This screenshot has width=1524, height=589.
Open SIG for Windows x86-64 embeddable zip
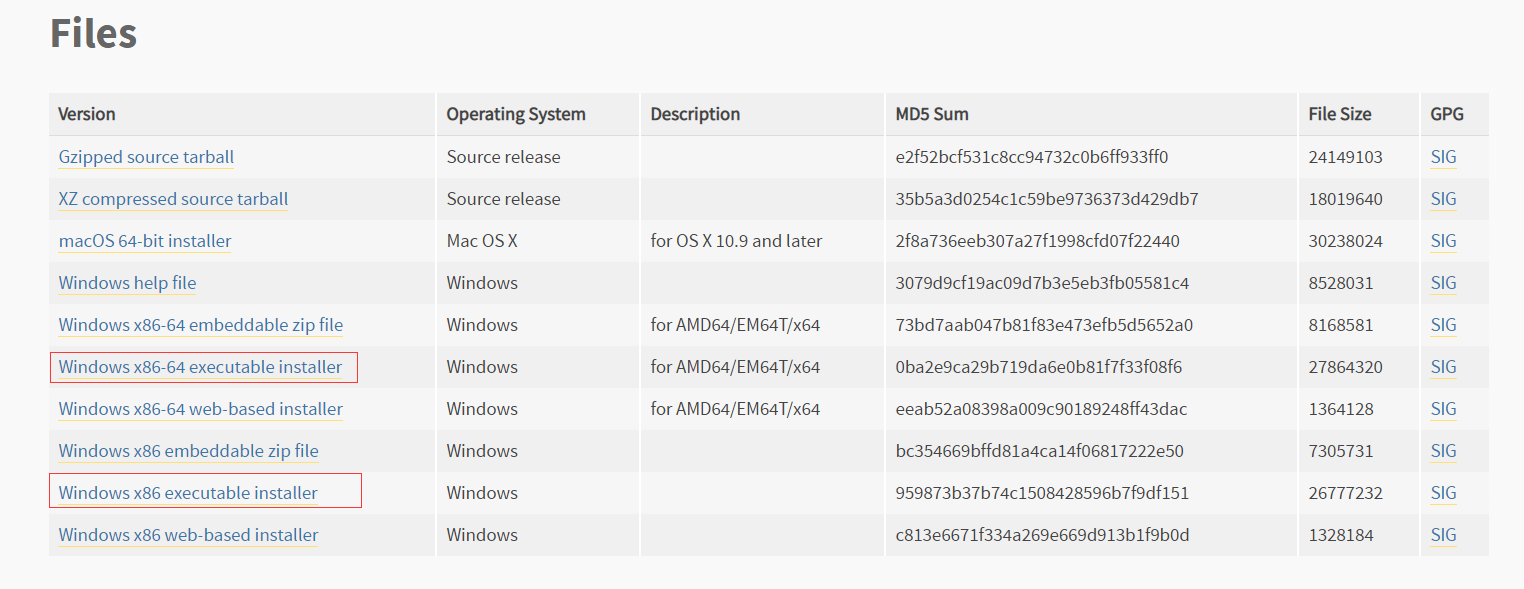click(x=1443, y=325)
